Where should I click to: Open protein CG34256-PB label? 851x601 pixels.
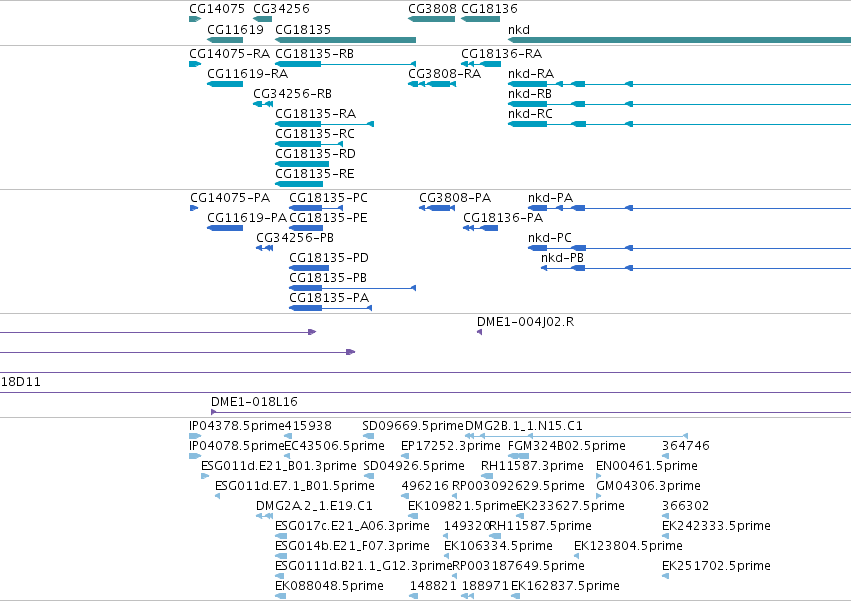pyautogui.click(x=295, y=238)
